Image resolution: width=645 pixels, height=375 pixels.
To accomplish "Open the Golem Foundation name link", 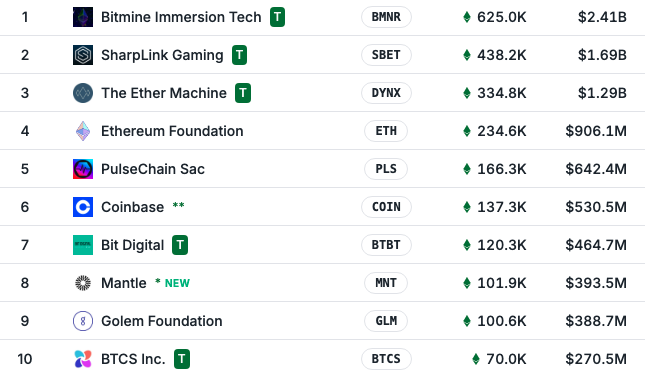I will 162,321.
